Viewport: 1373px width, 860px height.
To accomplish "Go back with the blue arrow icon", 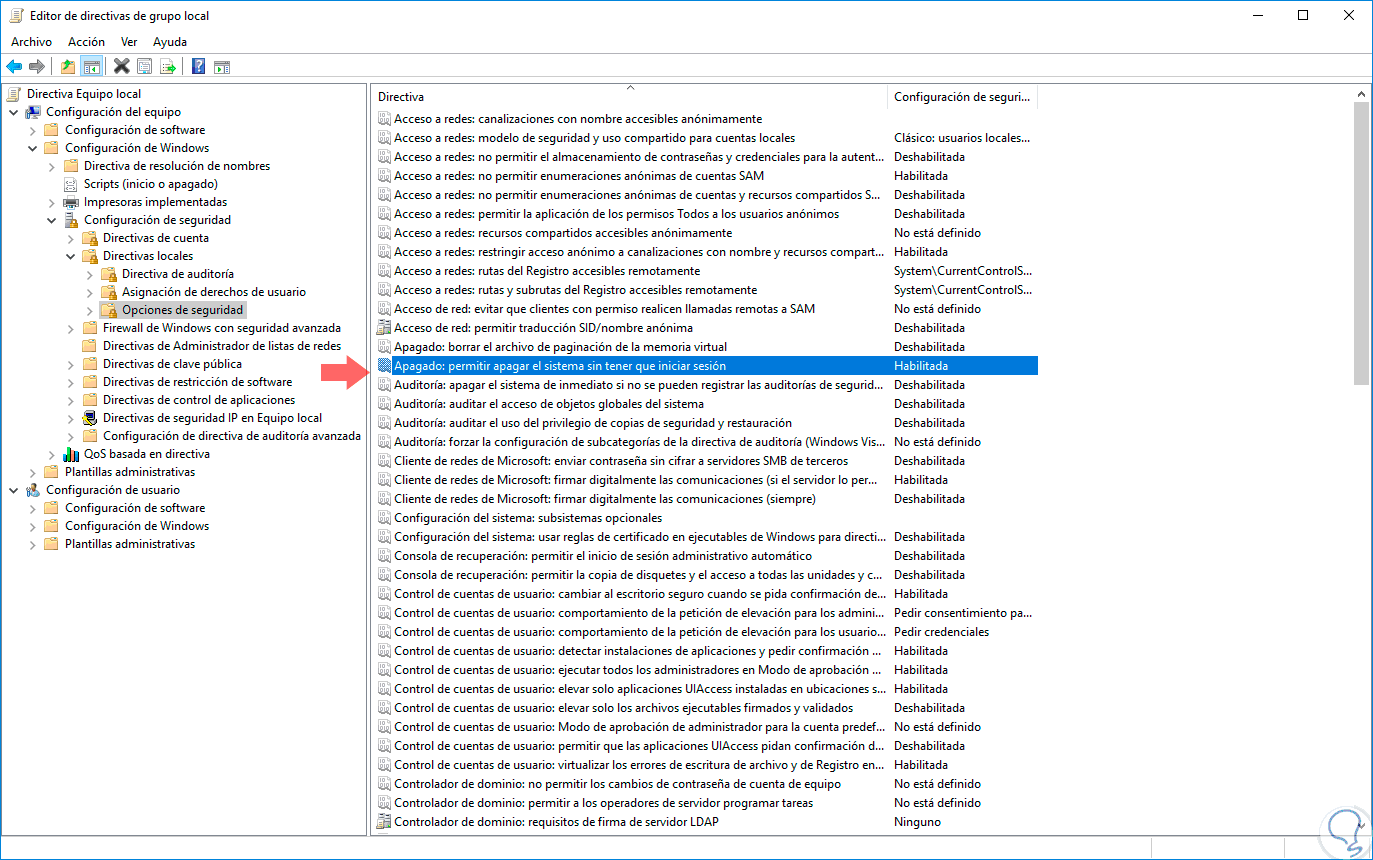I will 14,67.
